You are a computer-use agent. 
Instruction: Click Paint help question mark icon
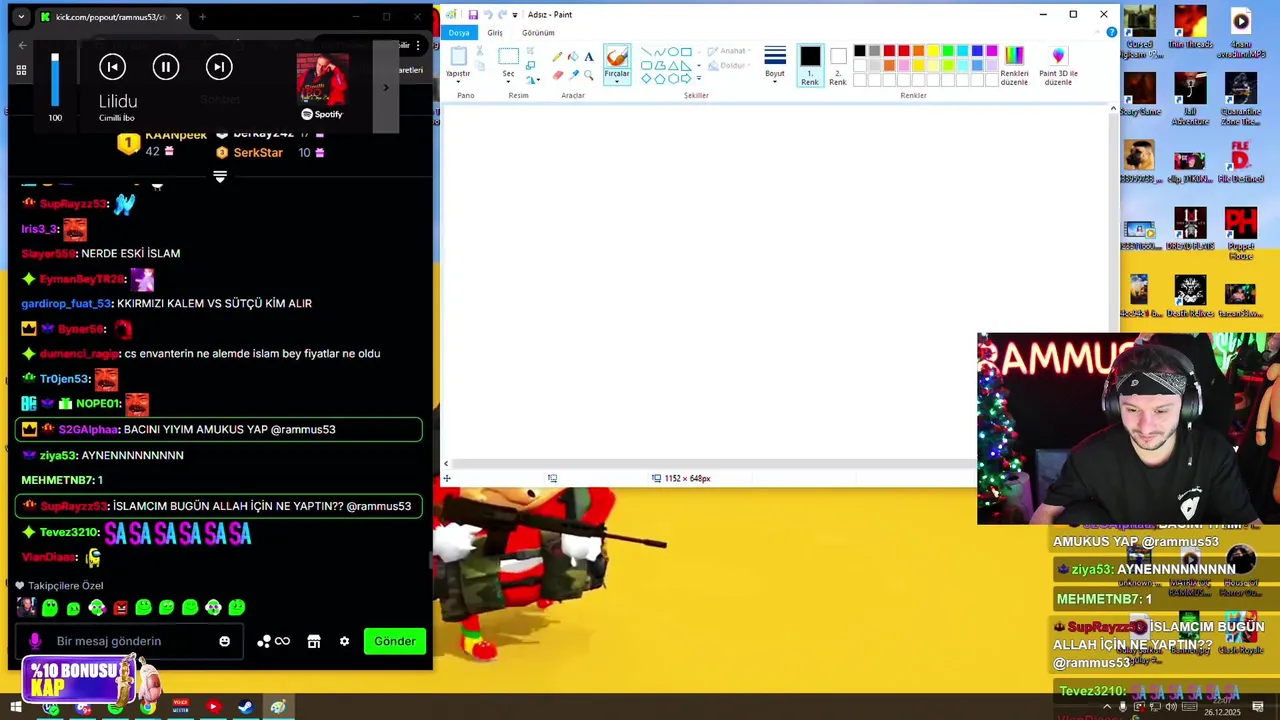[x=1111, y=32]
